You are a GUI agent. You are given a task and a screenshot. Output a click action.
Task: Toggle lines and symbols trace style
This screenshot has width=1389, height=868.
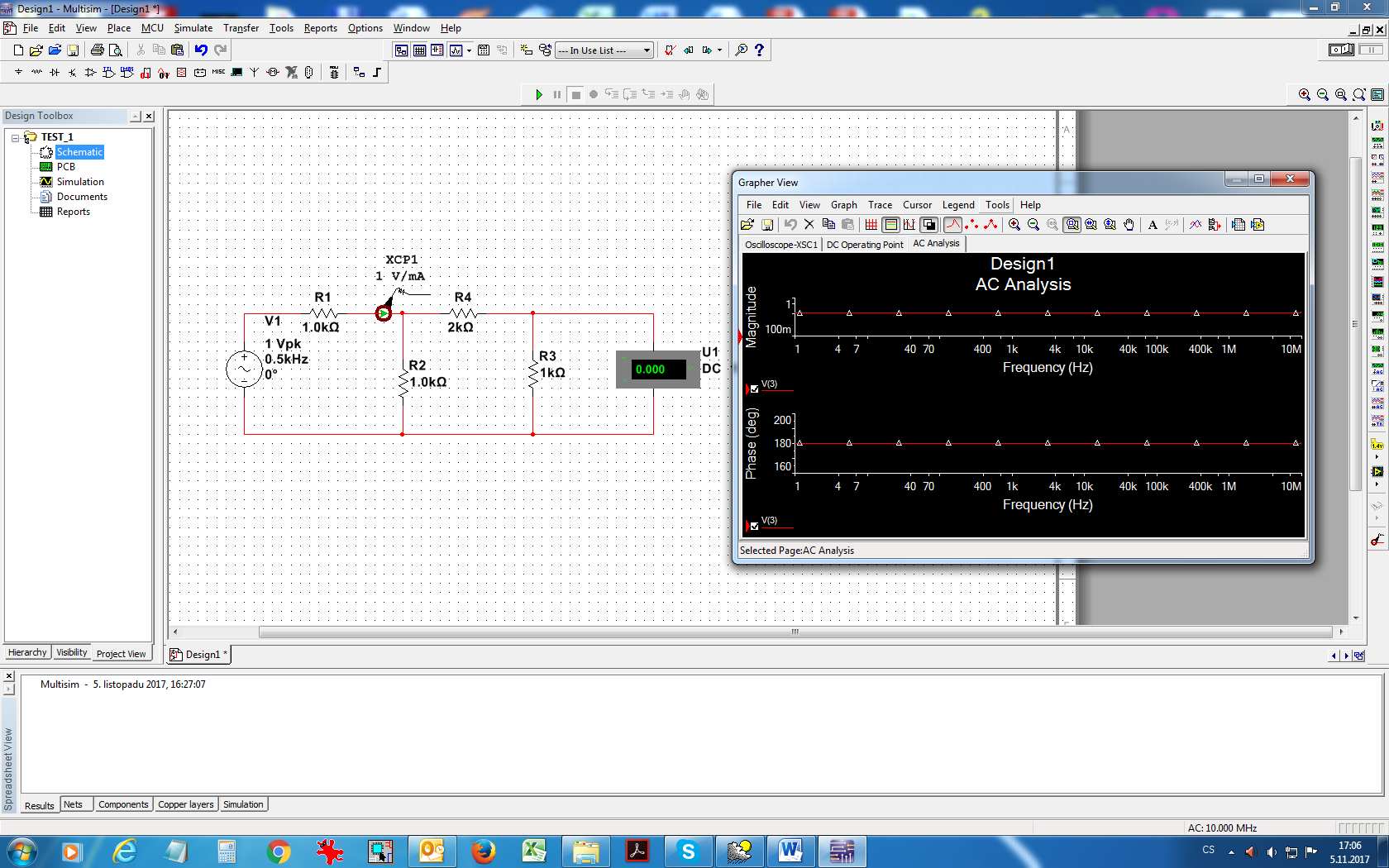(x=990, y=225)
